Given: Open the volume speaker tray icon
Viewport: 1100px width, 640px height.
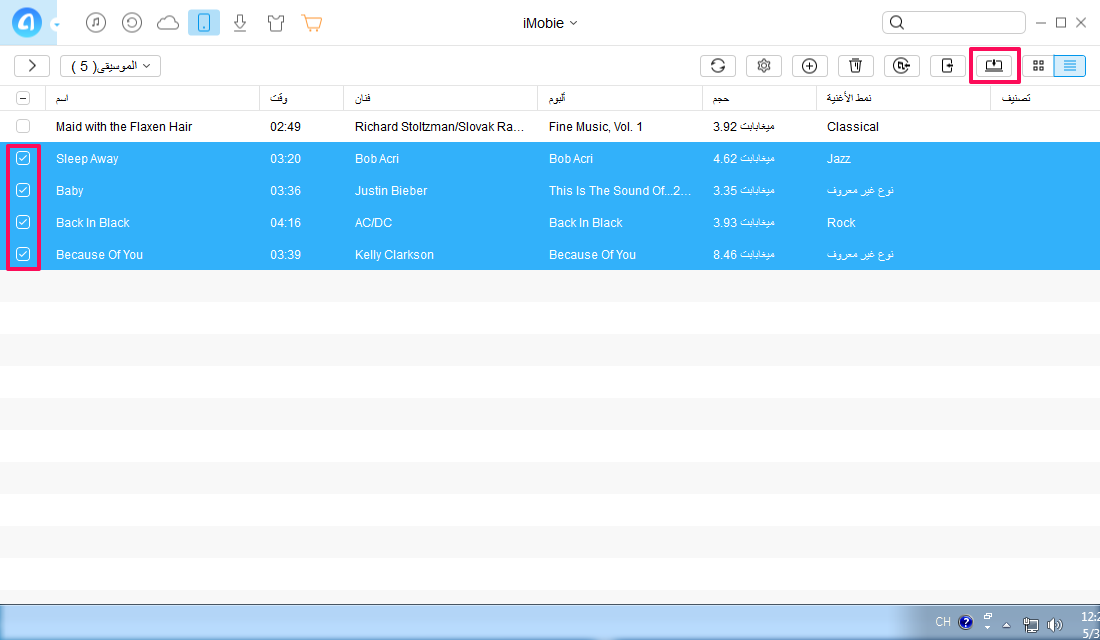Looking at the screenshot, I should [1054, 625].
